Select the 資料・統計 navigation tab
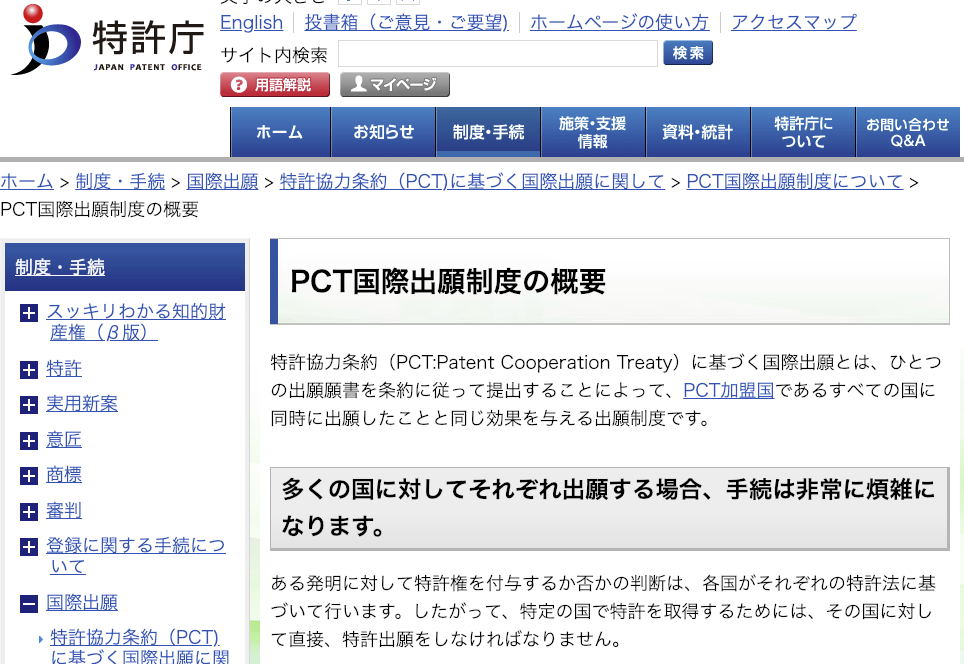The height and width of the screenshot is (664, 964). coord(698,132)
